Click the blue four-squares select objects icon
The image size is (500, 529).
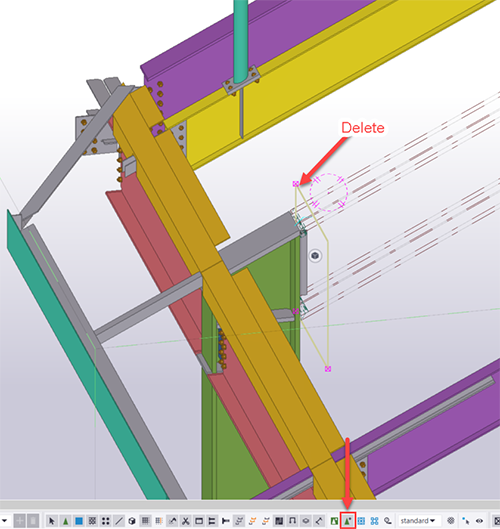click(x=374, y=521)
